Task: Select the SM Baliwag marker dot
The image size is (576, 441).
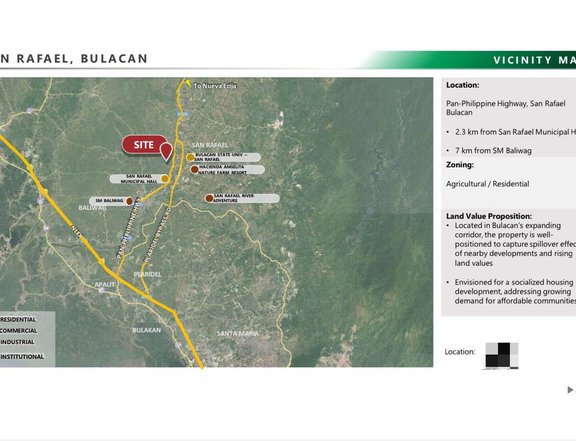Action: 129,201
